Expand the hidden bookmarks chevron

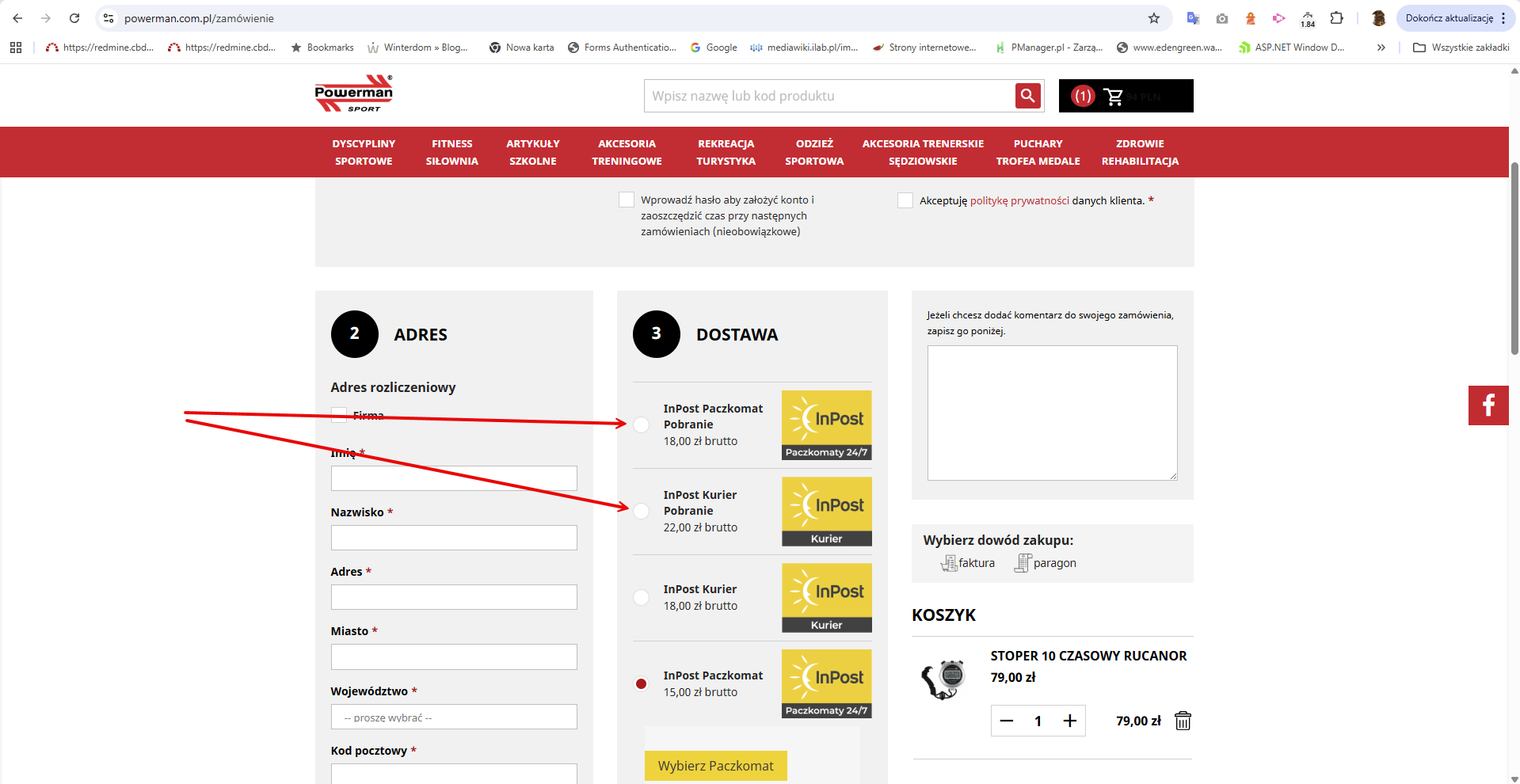tap(1381, 48)
